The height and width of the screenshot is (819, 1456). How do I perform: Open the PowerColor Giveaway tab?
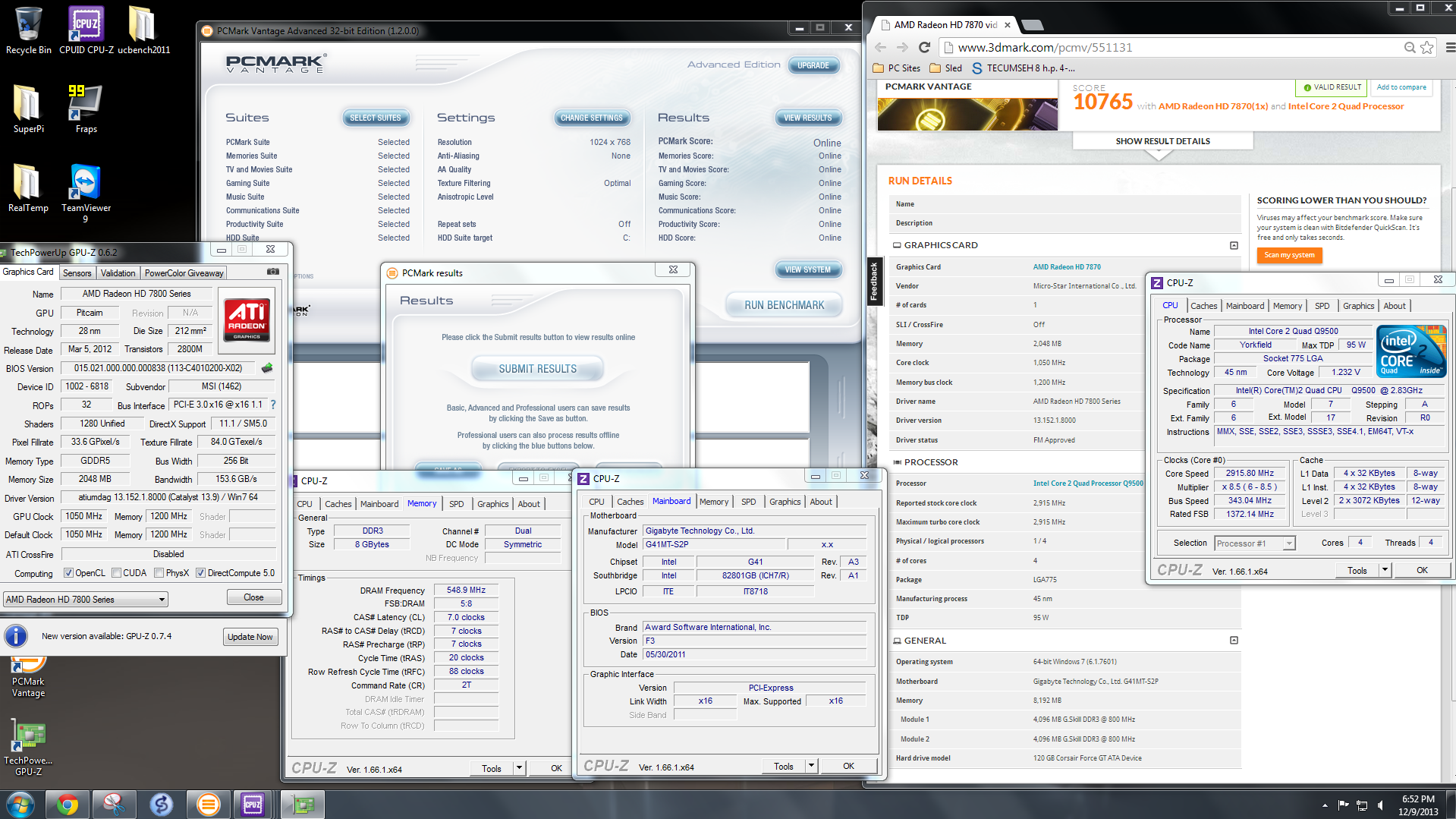184,273
